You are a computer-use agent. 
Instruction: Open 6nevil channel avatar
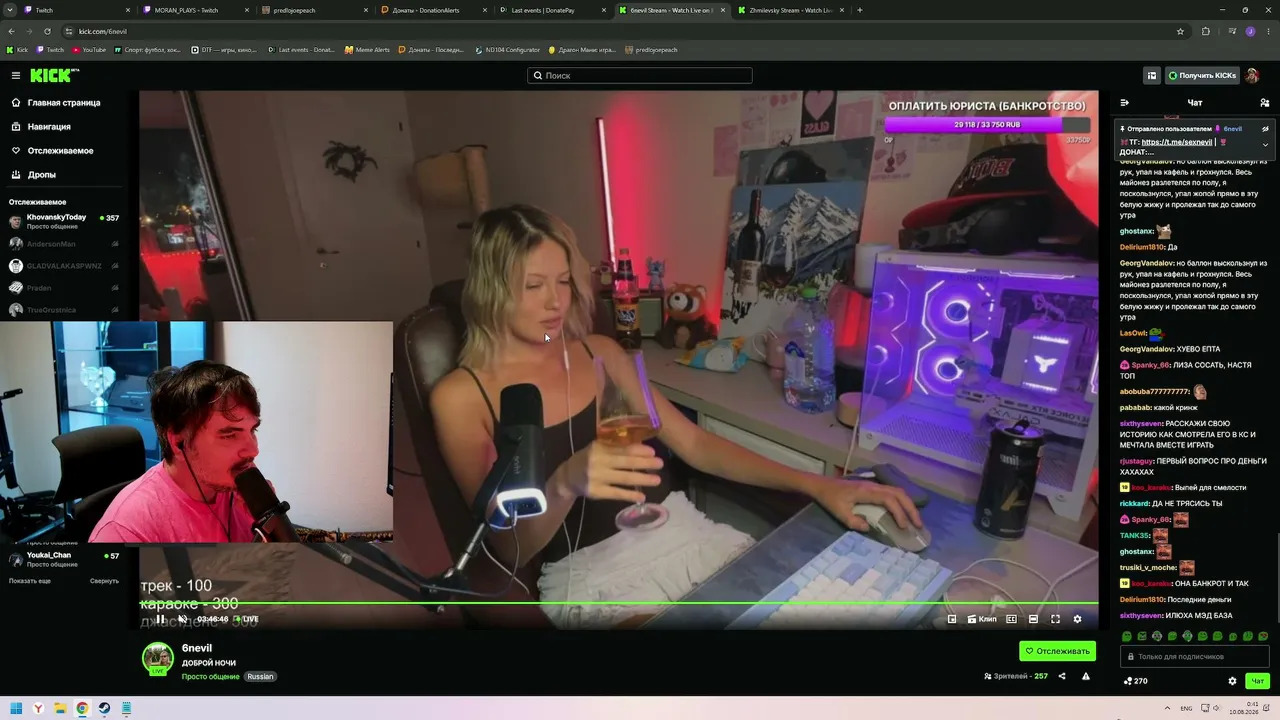tap(157, 659)
